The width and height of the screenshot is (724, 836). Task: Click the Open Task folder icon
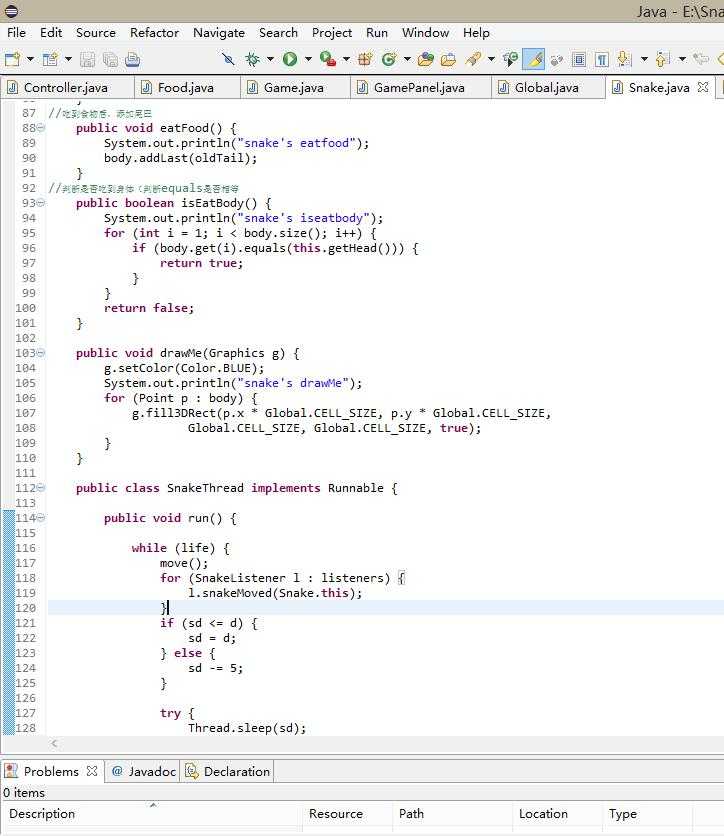click(x=448, y=59)
